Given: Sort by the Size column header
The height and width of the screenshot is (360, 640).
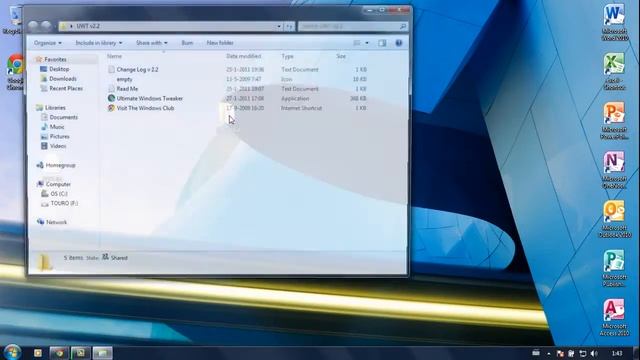Looking at the screenshot, I should click(x=341, y=56).
